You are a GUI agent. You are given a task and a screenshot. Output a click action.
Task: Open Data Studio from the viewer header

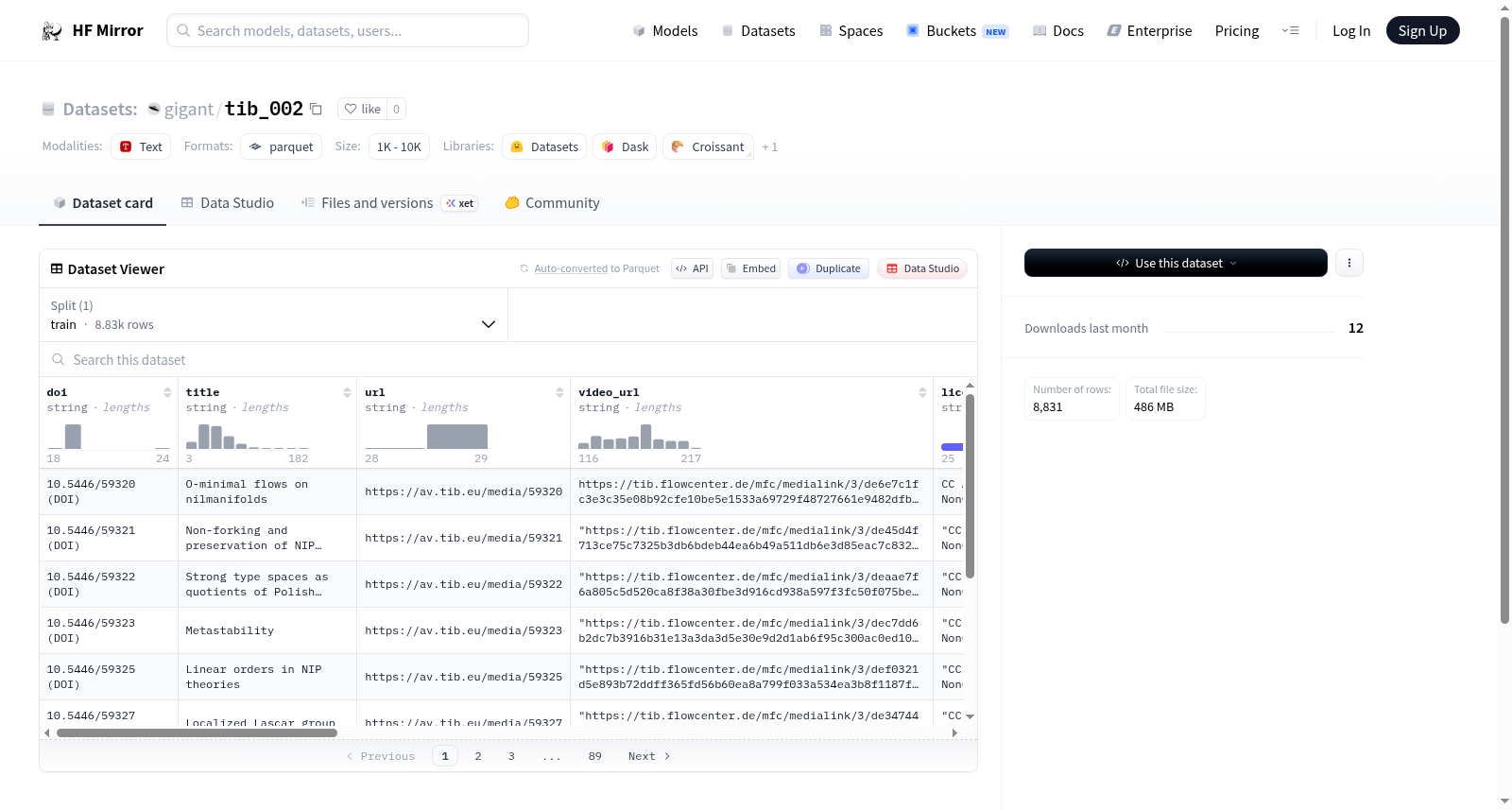point(922,269)
